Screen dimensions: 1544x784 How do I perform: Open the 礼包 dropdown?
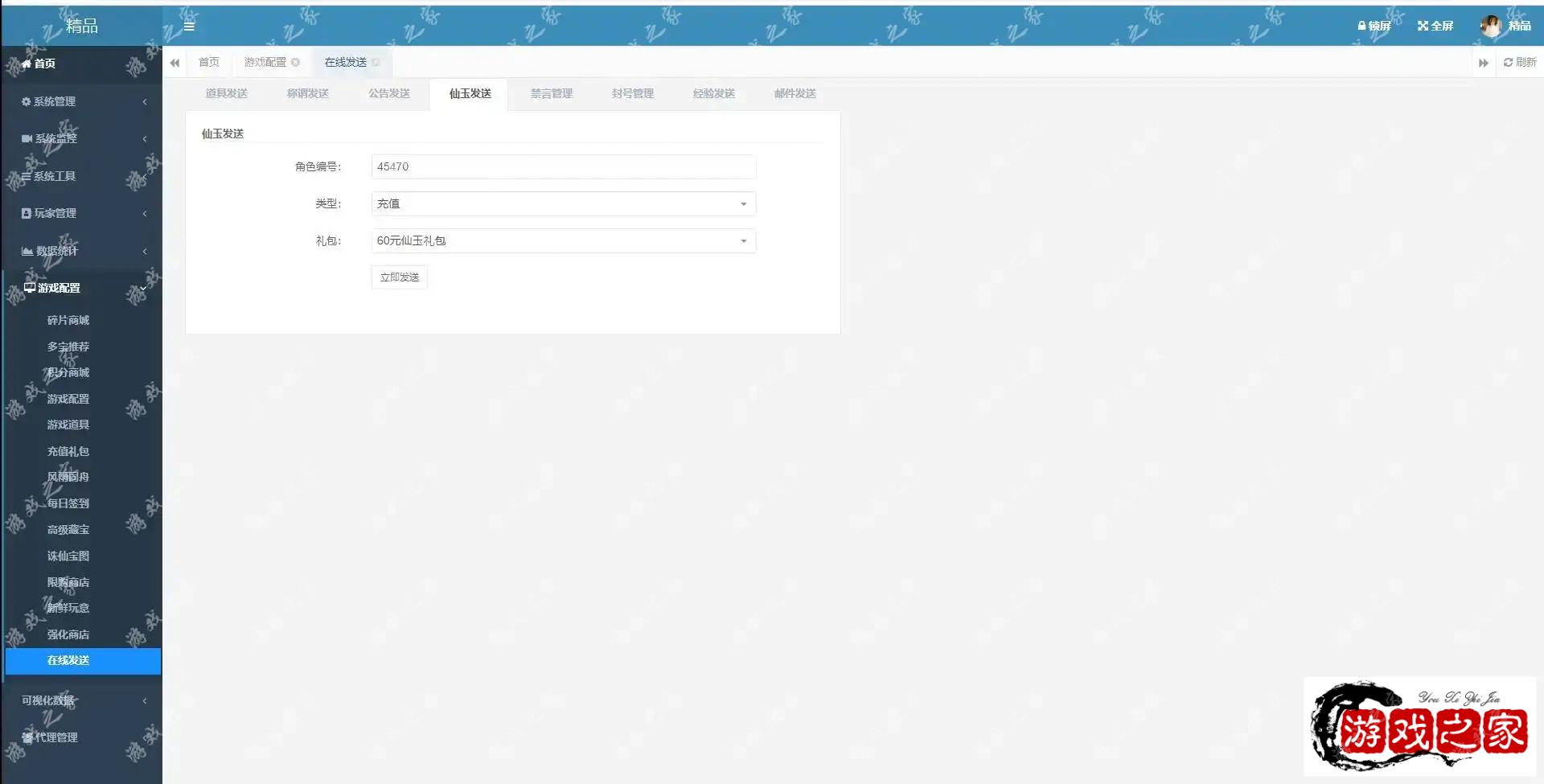[563, 240]
